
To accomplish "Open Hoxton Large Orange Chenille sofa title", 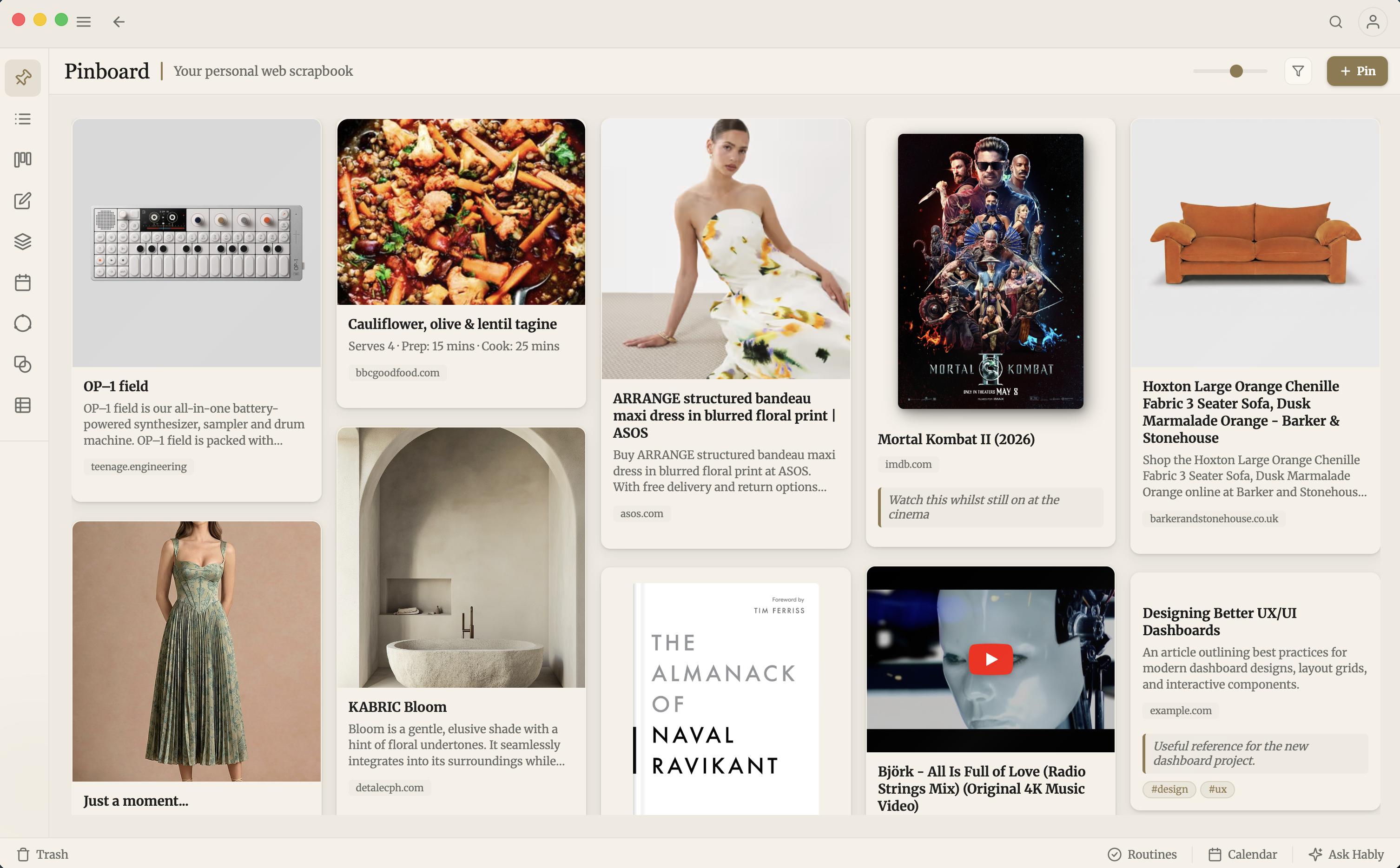I will [x=1241, y=412].
